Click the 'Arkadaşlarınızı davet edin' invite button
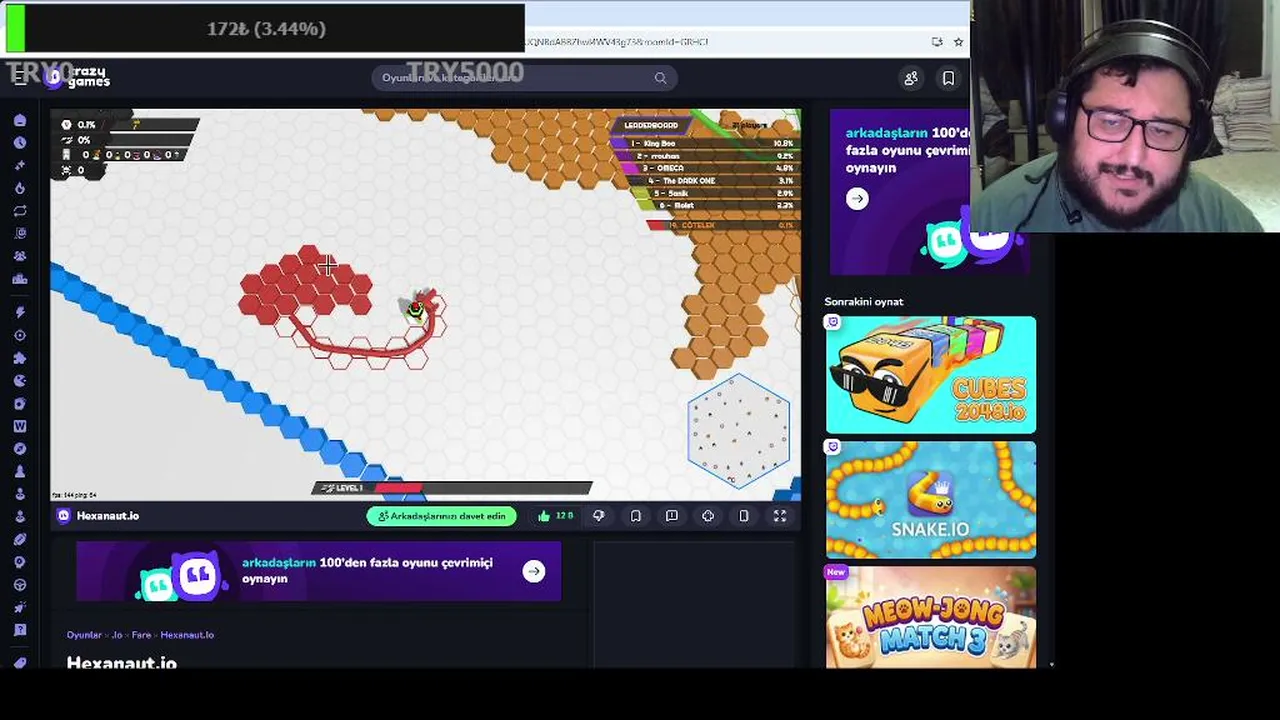 pos(442,516)
